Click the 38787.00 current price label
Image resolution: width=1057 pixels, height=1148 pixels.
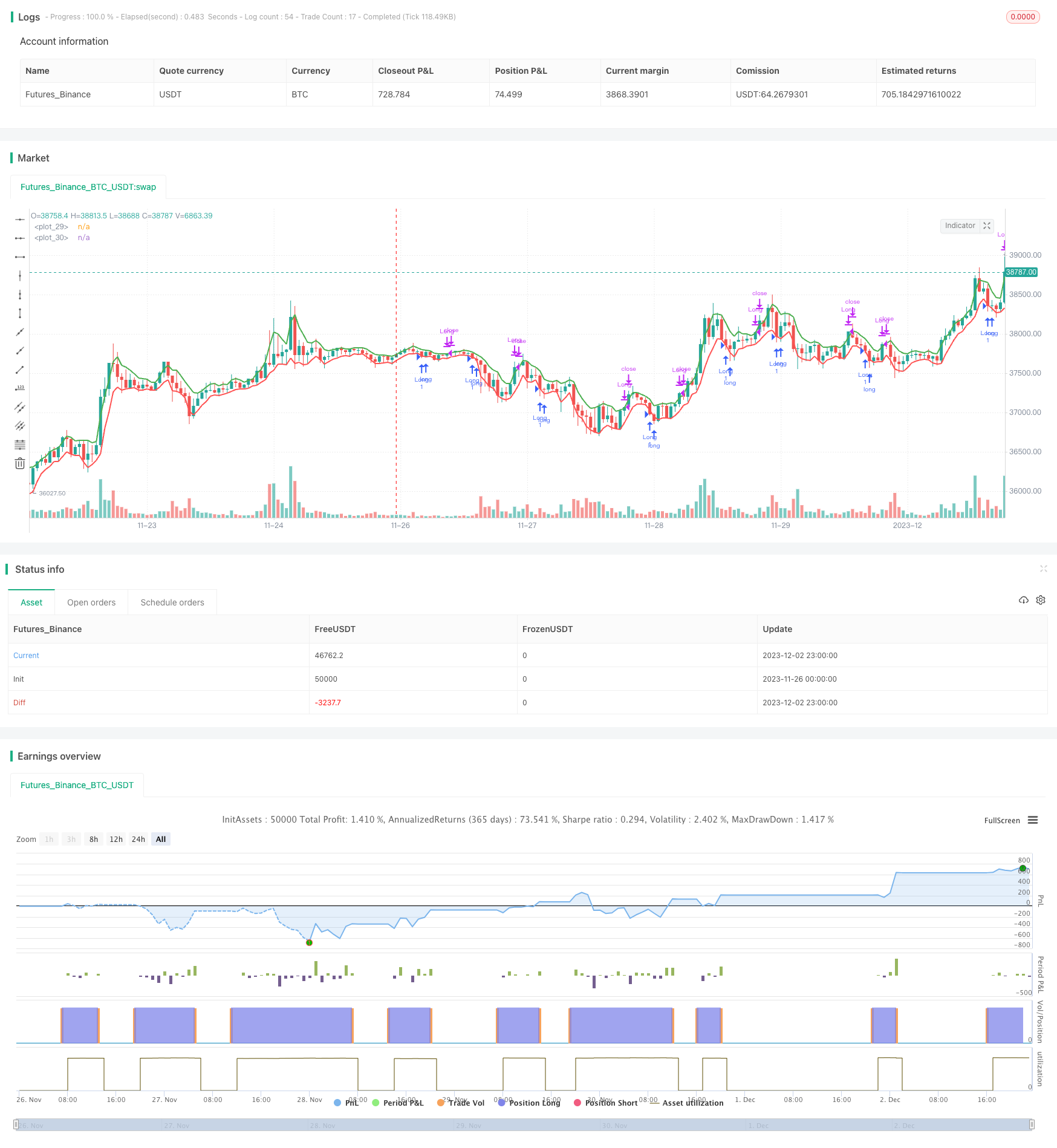coord(1021,272)
